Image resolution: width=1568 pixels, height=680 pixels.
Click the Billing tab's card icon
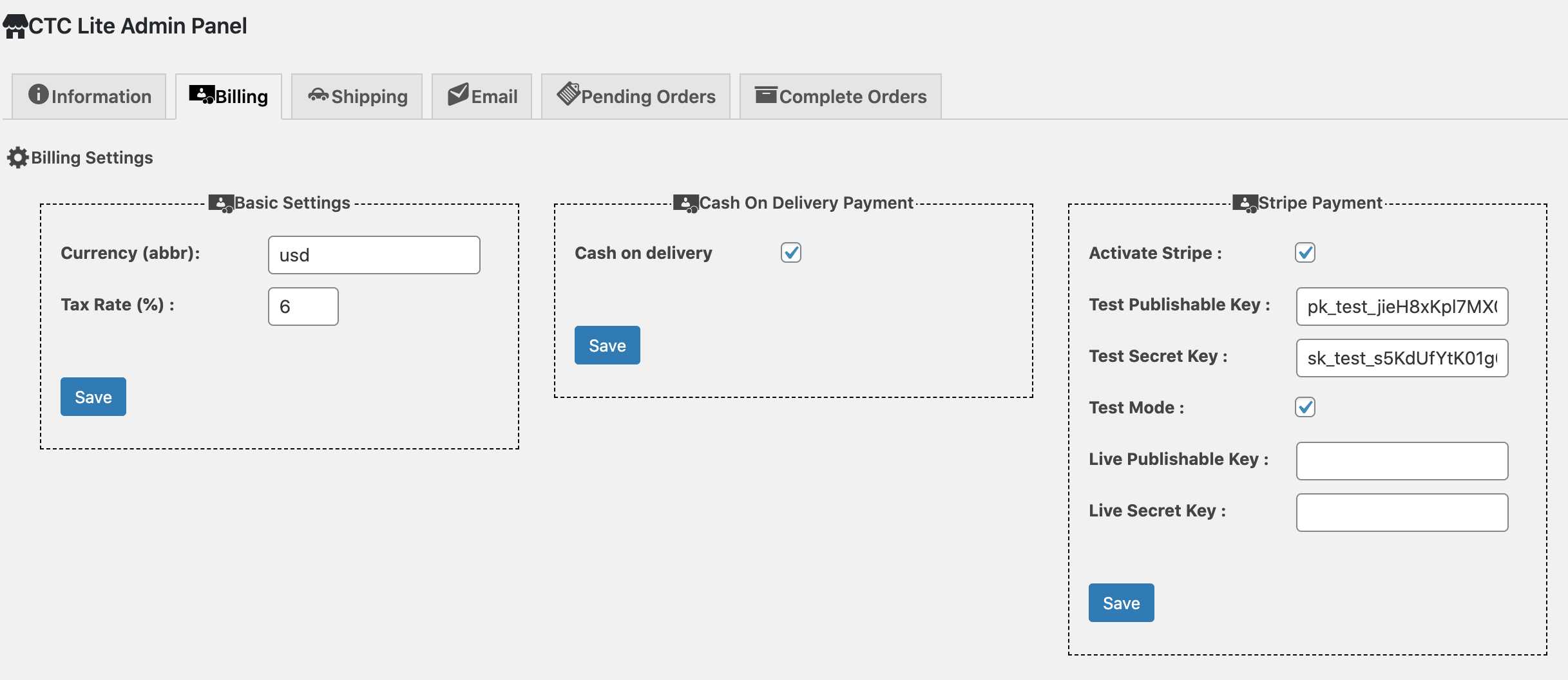pyautogui.click(x=202, y=95)
